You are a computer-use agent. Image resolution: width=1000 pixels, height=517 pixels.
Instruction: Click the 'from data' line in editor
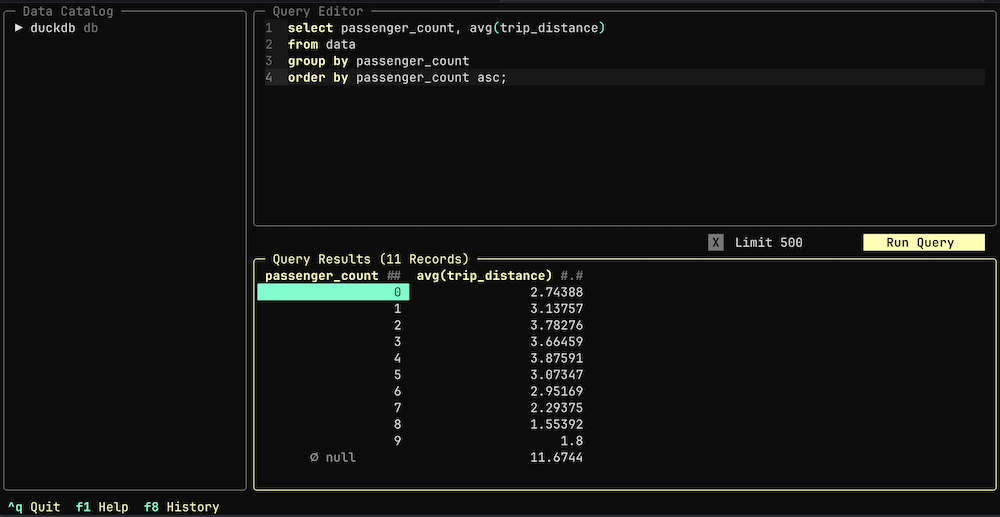321,45
